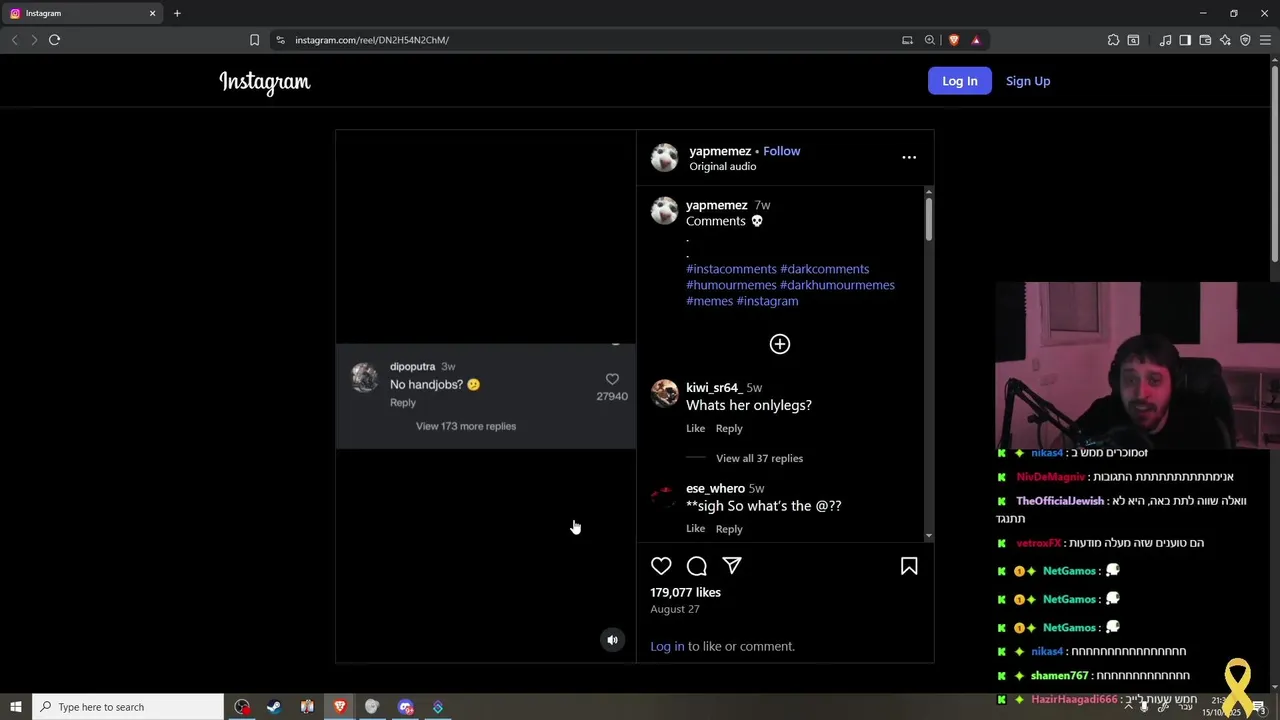This screenshot has width=1280, height=720.
Task: Open the Windows Start button
Action: (x=16, y=707)
